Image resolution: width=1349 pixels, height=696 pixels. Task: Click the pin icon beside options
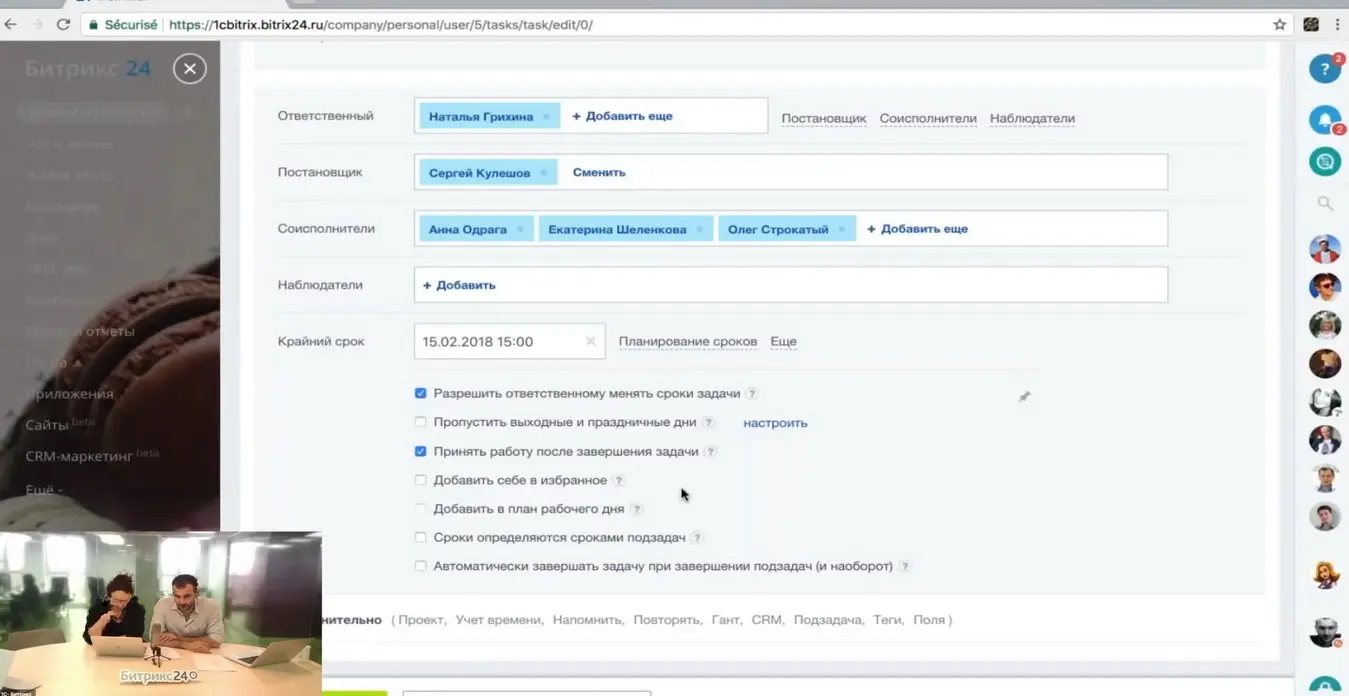1024,397
